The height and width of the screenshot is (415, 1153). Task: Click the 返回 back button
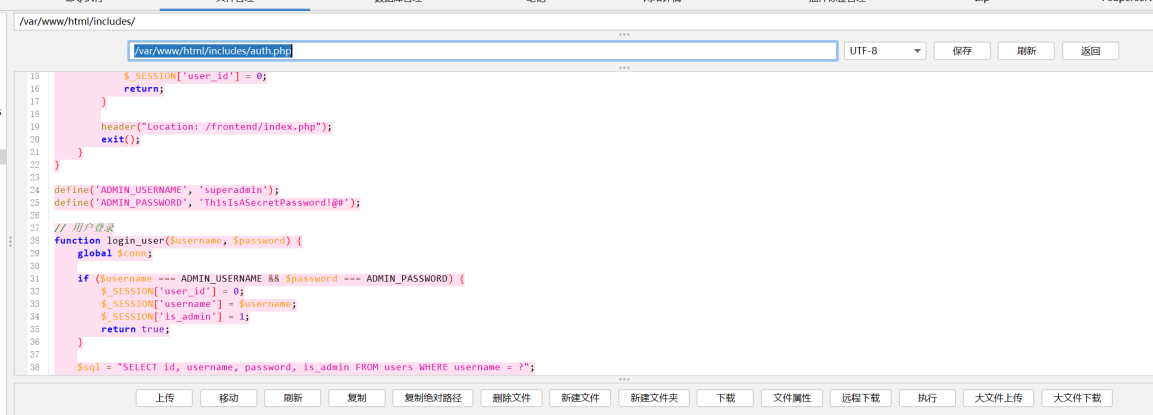coord(1090,51)
